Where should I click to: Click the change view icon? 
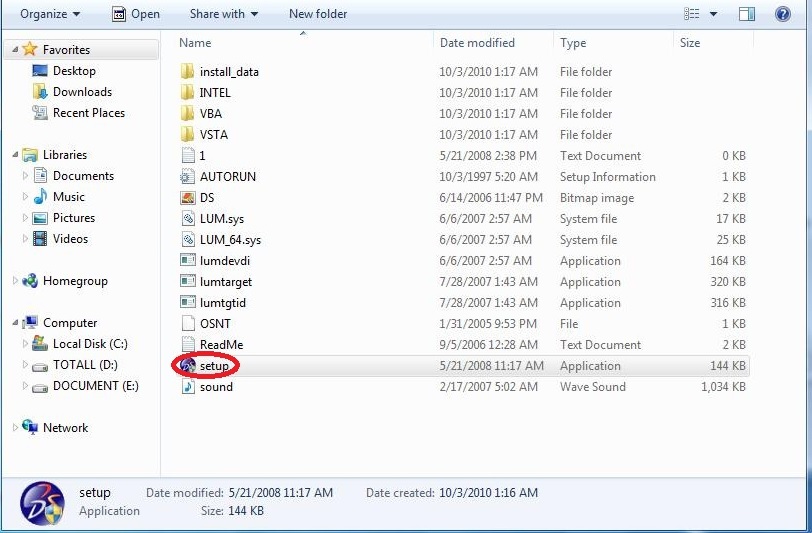(x=691, y=14)
